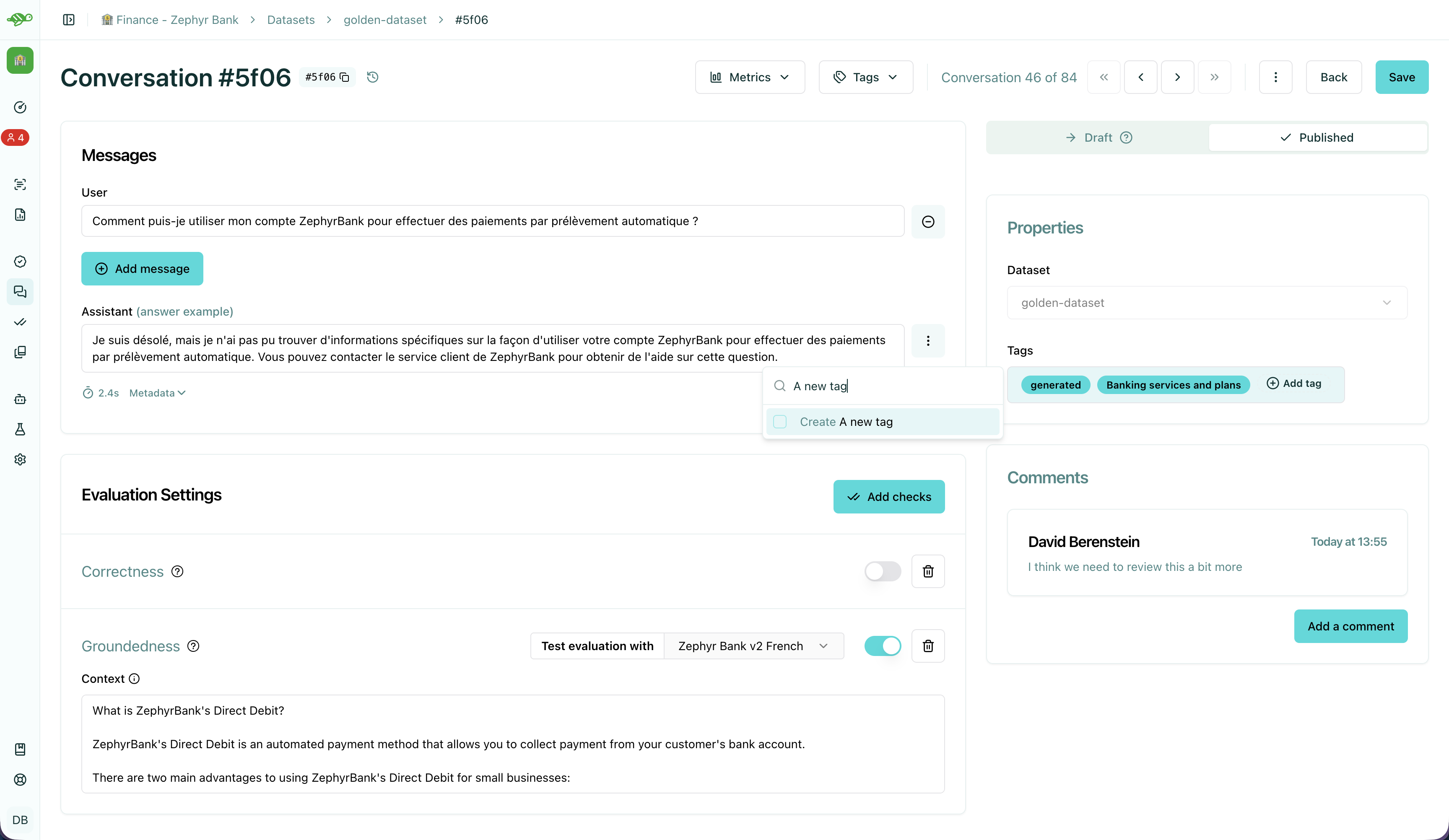Viewport: 1449px width, 840px height.
Task: Click Add a comment in the Comments panel
Action: 1350,626
